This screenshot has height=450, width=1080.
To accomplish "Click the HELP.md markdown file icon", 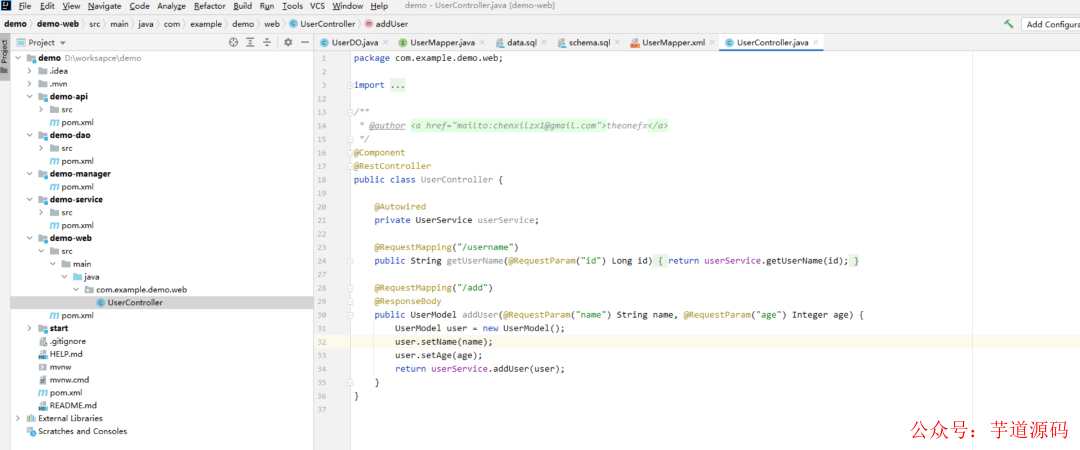I will [x=43, y=354].
